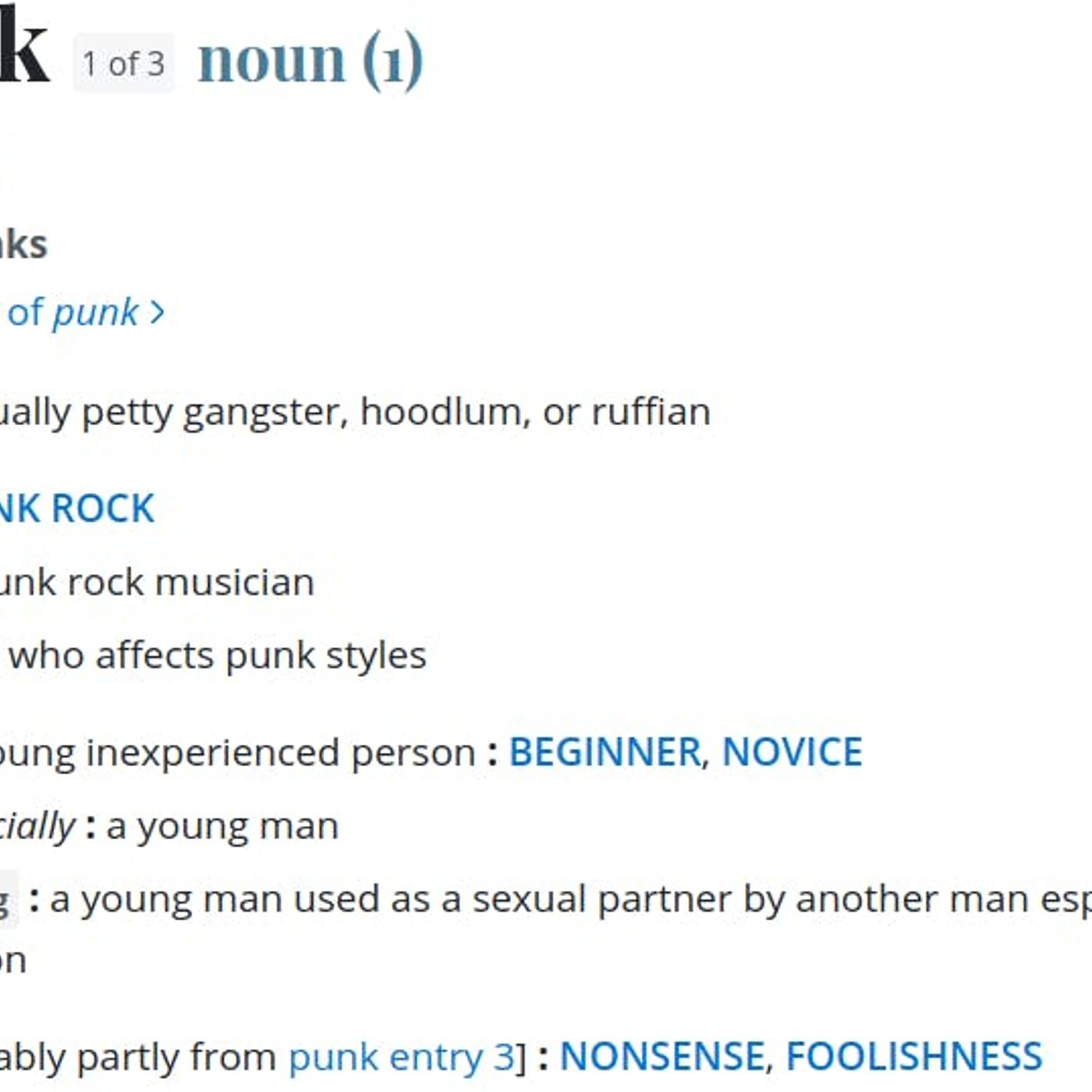Click the bold plural form text "ks"

[x=23, y=244]
